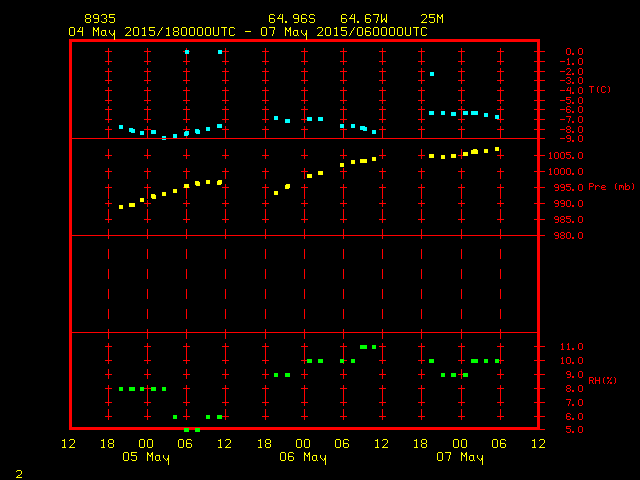Click end time '07 May 2015/060000UTC'

click(x=344, y=32)
